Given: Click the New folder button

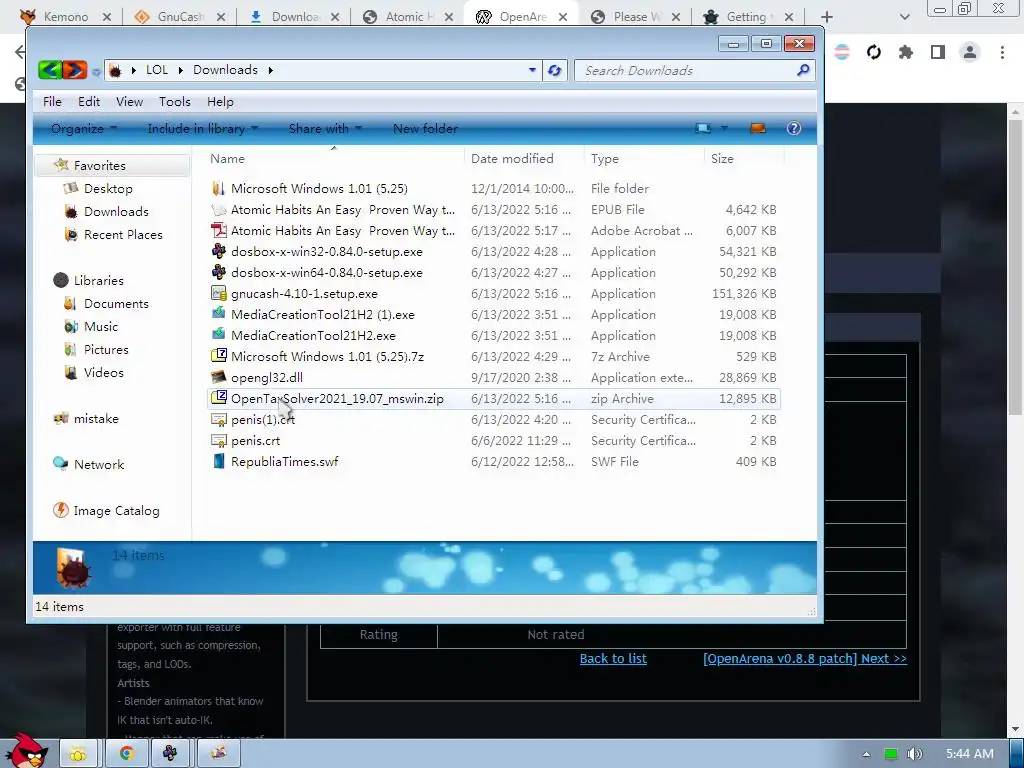Looking at the screenshot, I should 425,129.
